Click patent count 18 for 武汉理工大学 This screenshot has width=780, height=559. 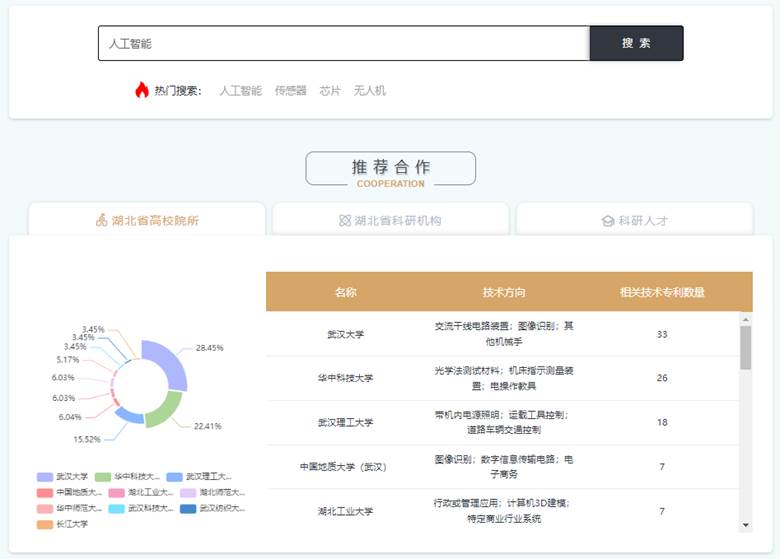(x=662, y=422)
